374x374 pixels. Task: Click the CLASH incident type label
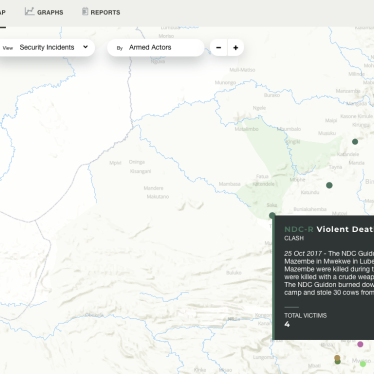(x=294, y=238)
